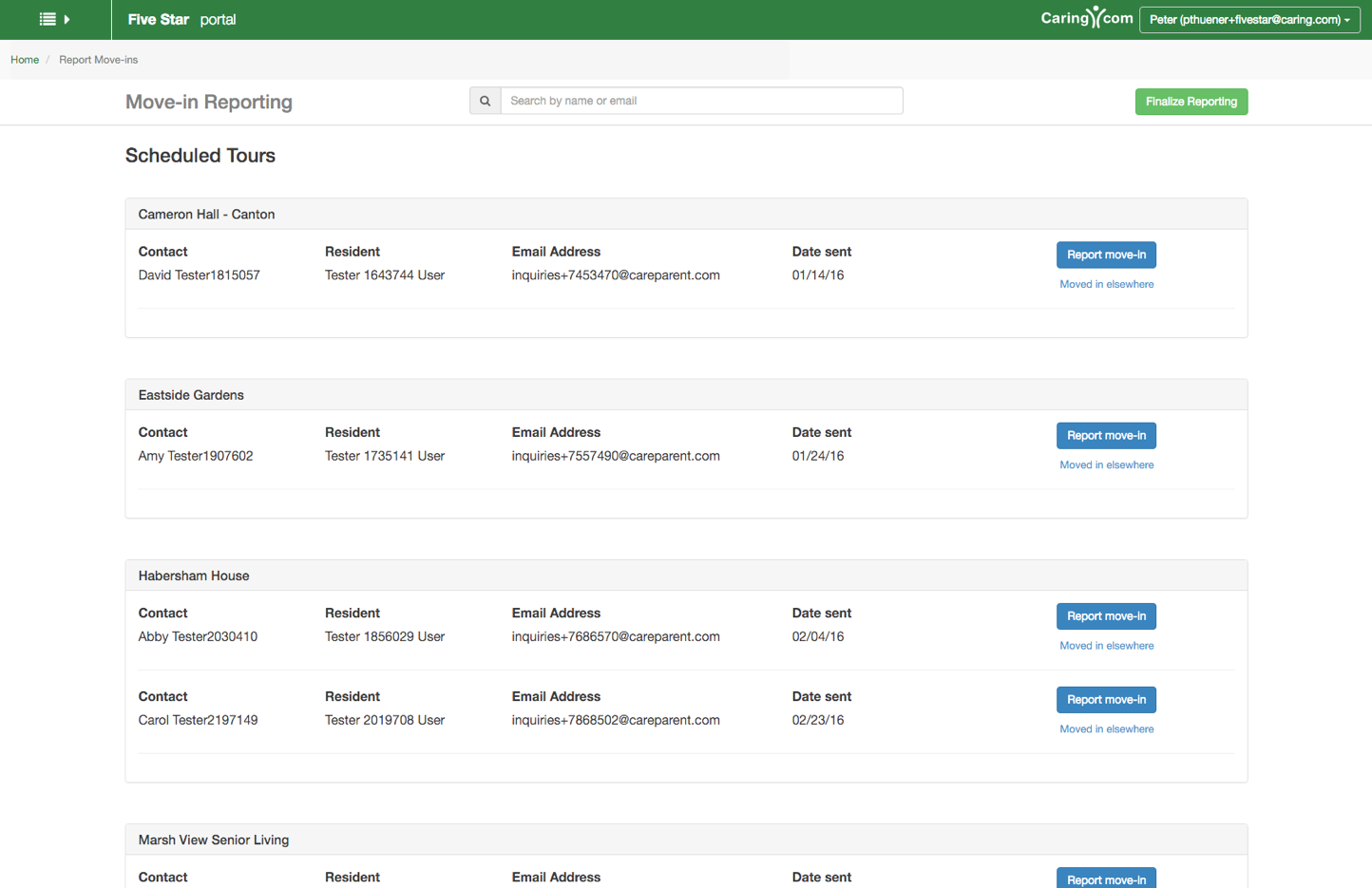Go to Home breadcrumb link
Viewport: 1372px width, 888px height.
25,60
